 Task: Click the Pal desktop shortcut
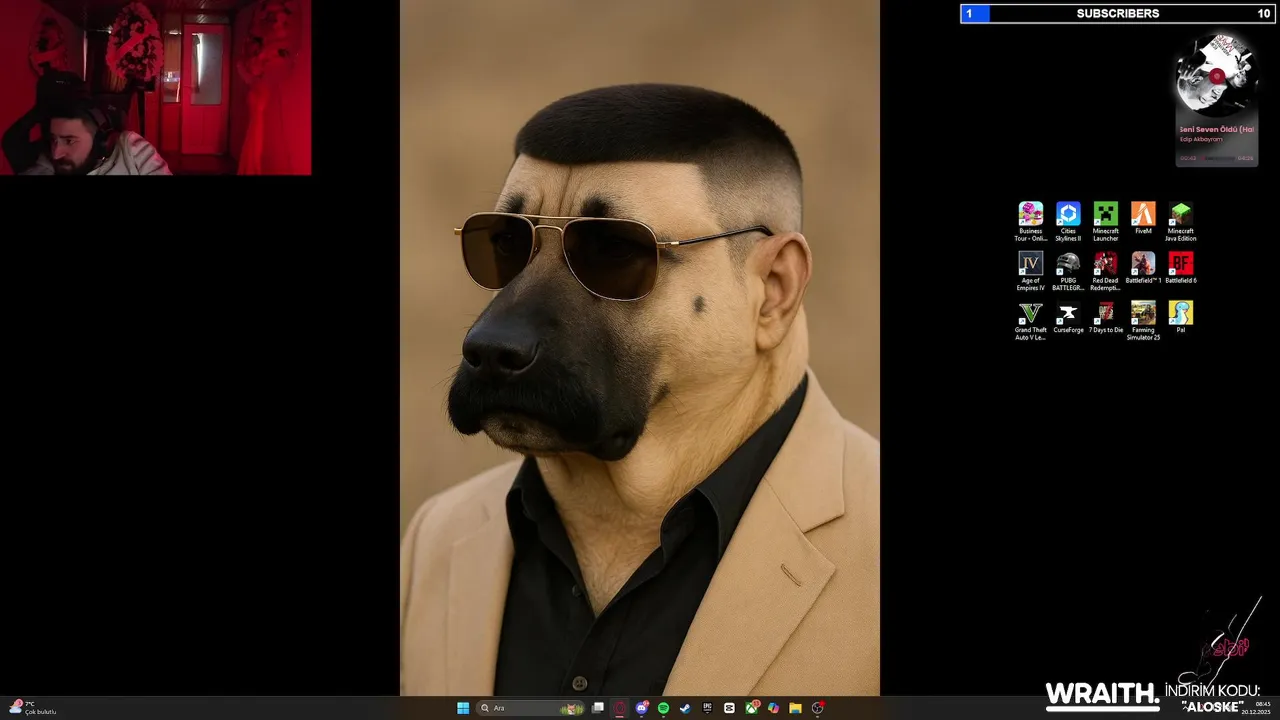pyautogui.click(x=1181, y=317)
